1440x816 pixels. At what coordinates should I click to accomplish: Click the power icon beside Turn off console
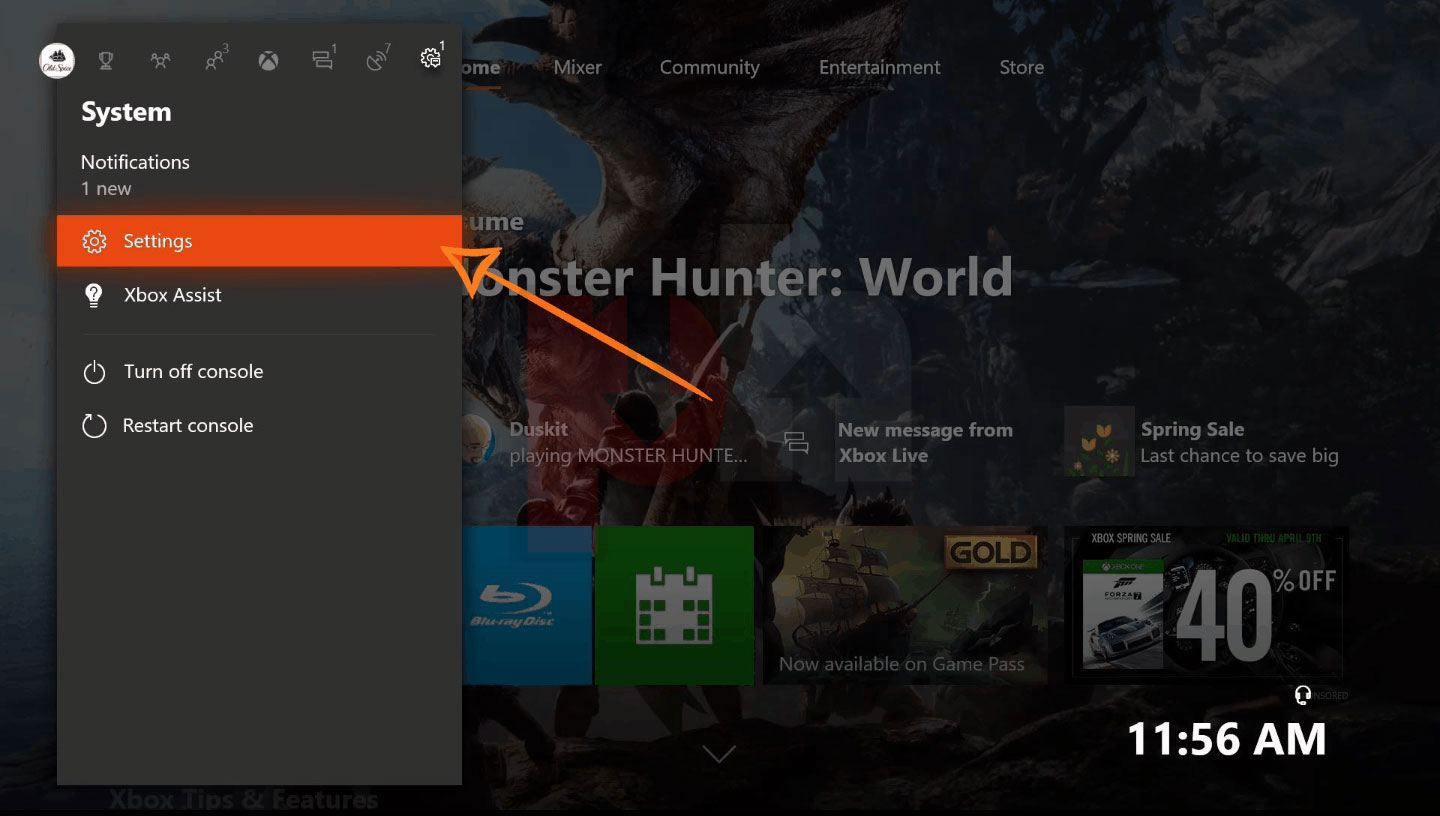[x=94, y=372]
